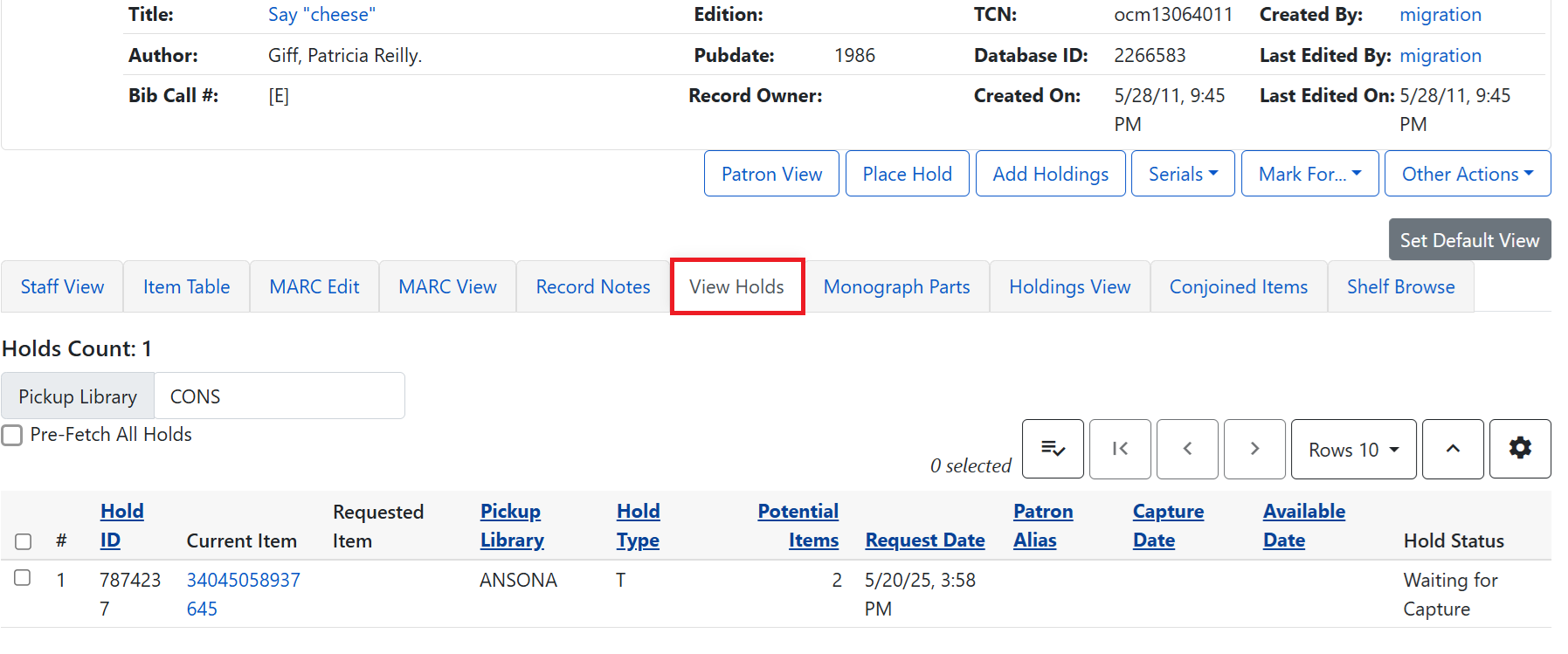The height and width of the screenshot is (654, 1568).
Task: Switch to the MARC Edit tab
Action: (314, 286)
